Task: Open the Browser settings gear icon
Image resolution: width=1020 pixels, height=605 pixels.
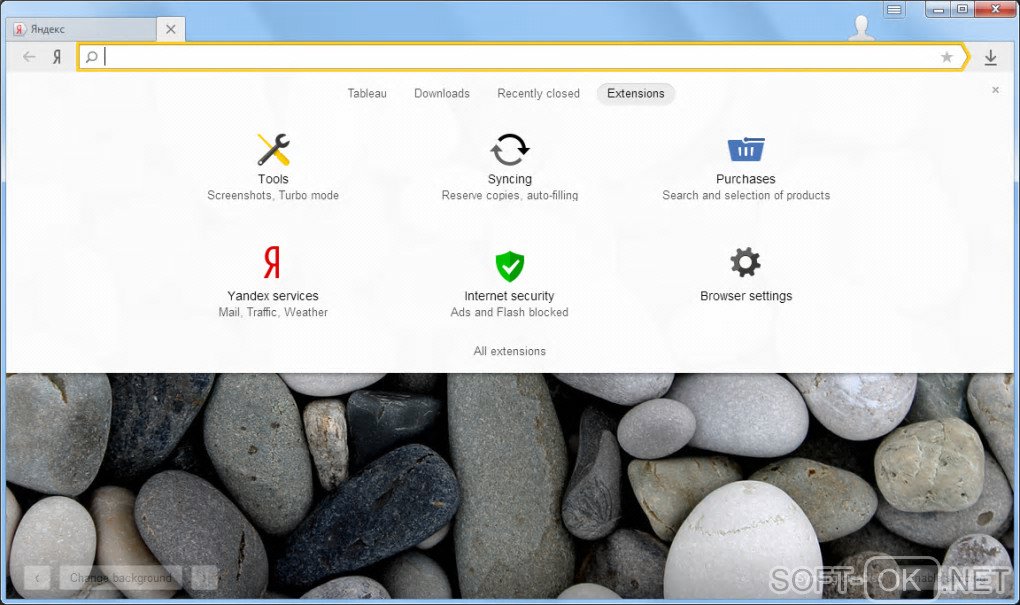Action: (745, 262)
